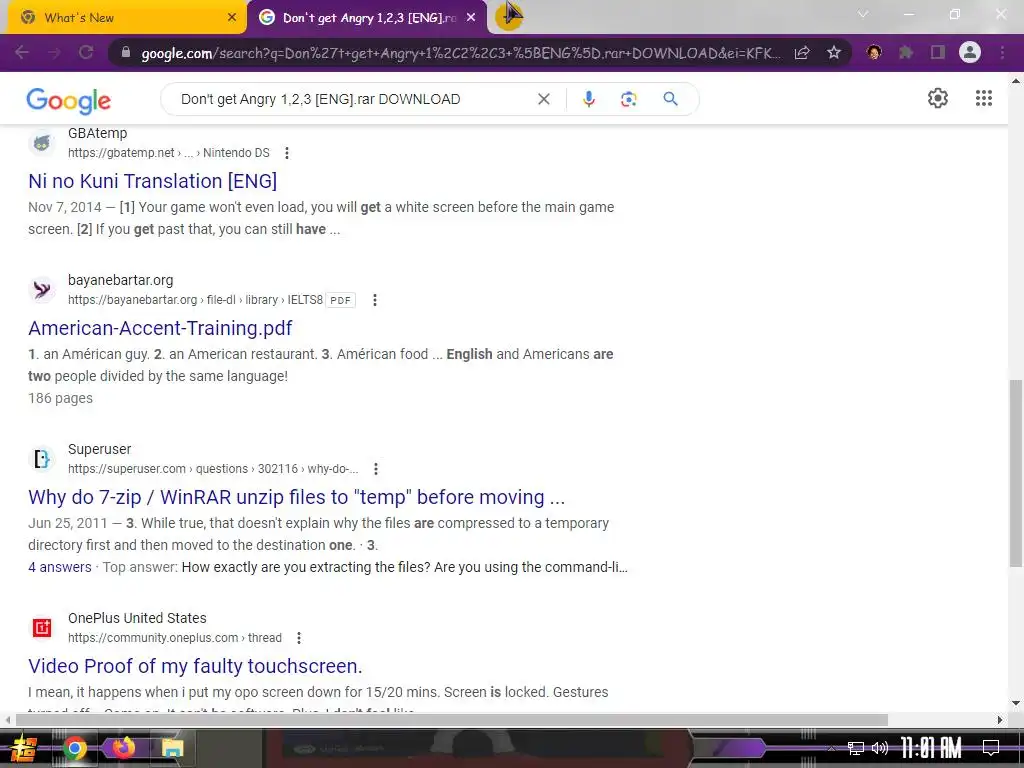Open more options for OnePlus result
1024x768 pixels.
pos(298,638)
